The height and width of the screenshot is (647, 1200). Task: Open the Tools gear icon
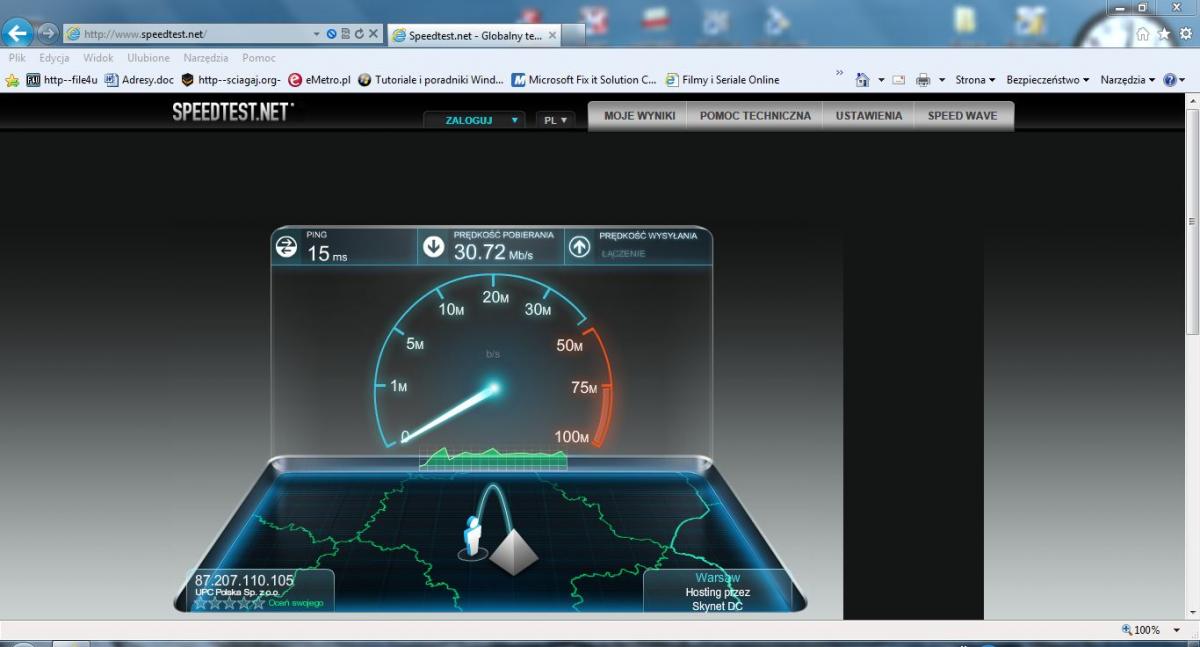pos(1185,34)
